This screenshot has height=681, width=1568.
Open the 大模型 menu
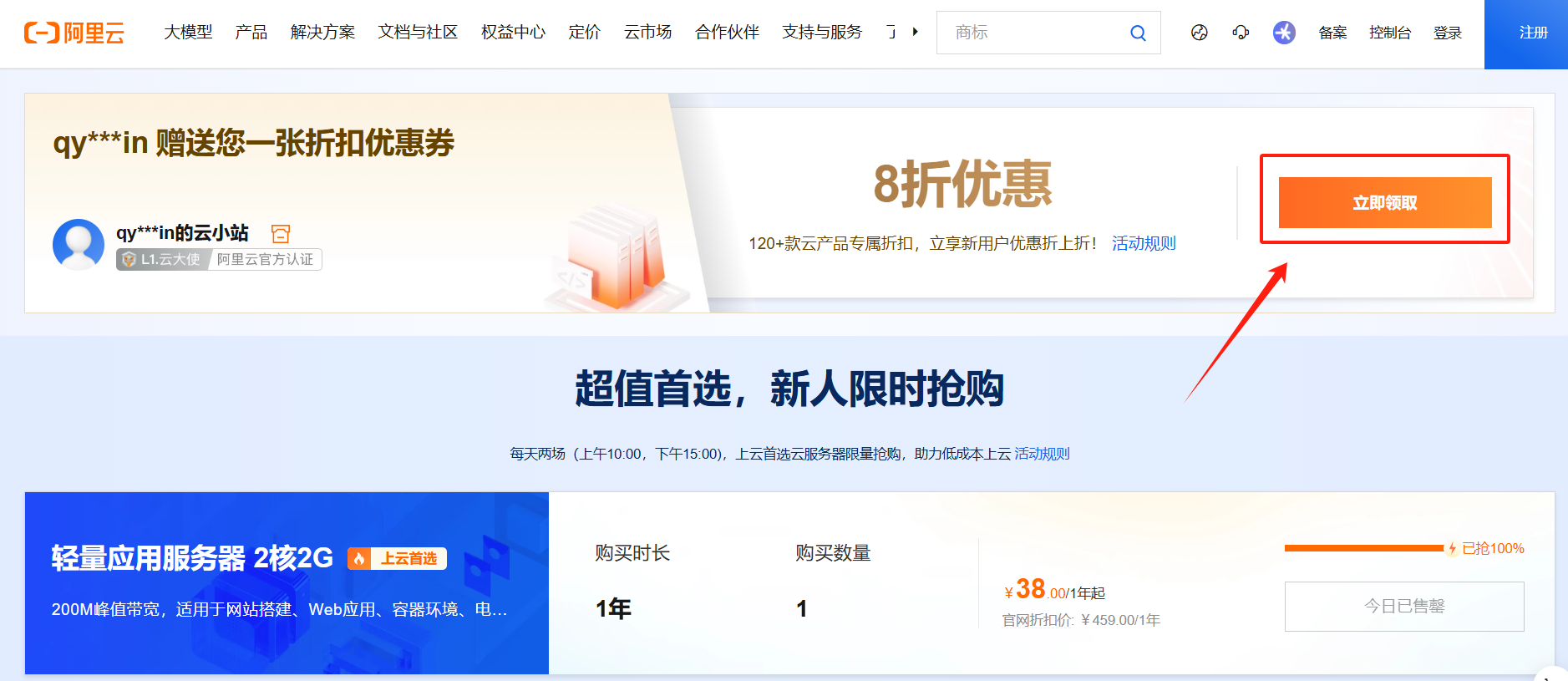click(188, 33)
